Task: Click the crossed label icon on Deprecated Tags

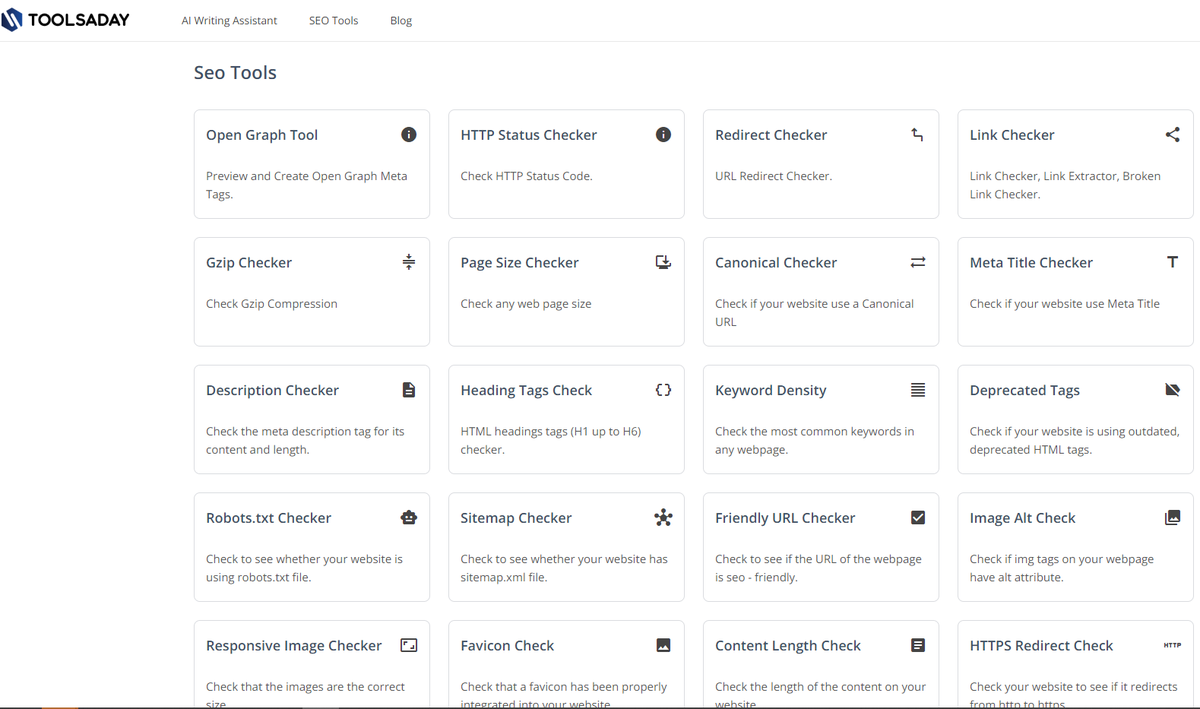Action: 1173,390
